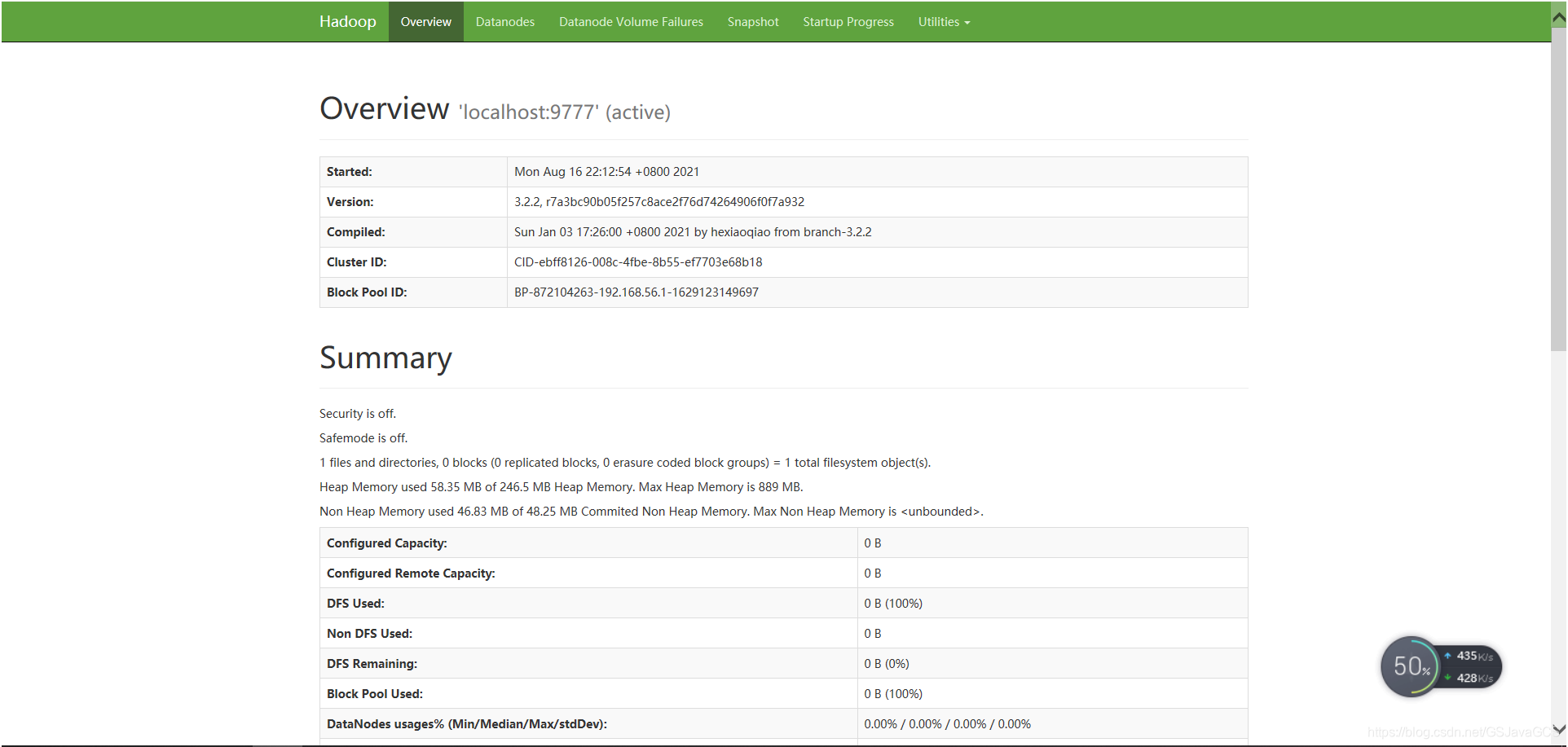Switch to the Snapshot tab
The height and width of the screenshot is (747, 1568).
[x=753, y=22]
